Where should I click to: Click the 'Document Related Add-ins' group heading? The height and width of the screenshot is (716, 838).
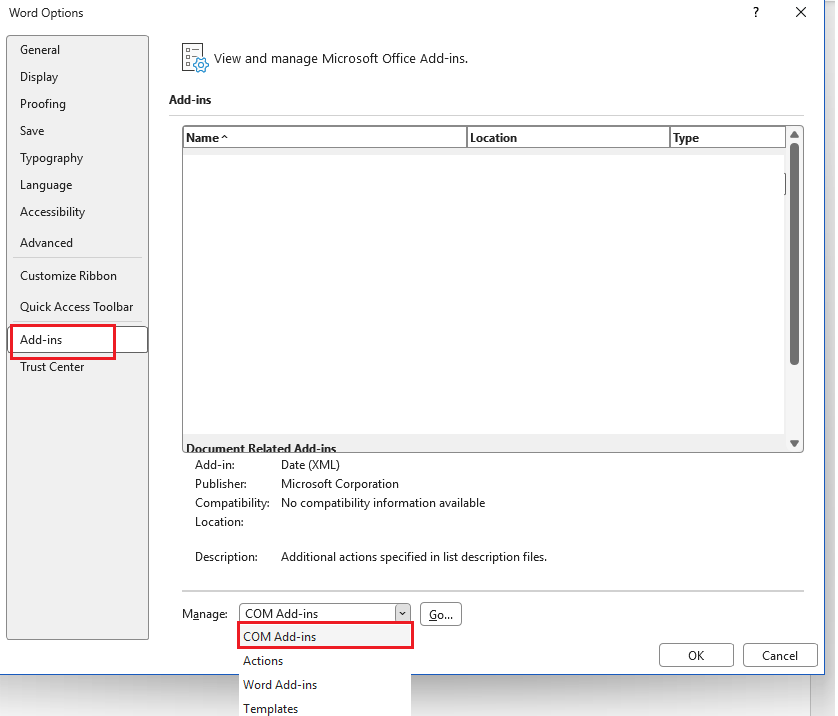click(261, 448)
